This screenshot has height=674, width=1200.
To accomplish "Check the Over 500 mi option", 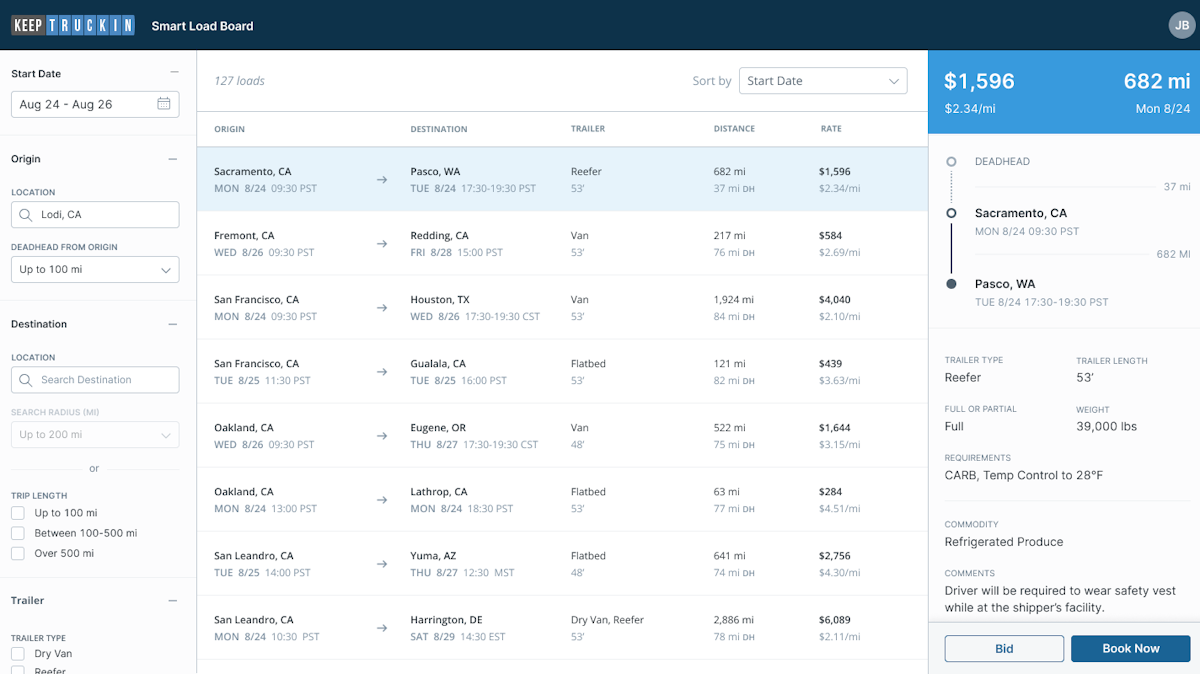I will pyautogui.click(x=17, y=552).
